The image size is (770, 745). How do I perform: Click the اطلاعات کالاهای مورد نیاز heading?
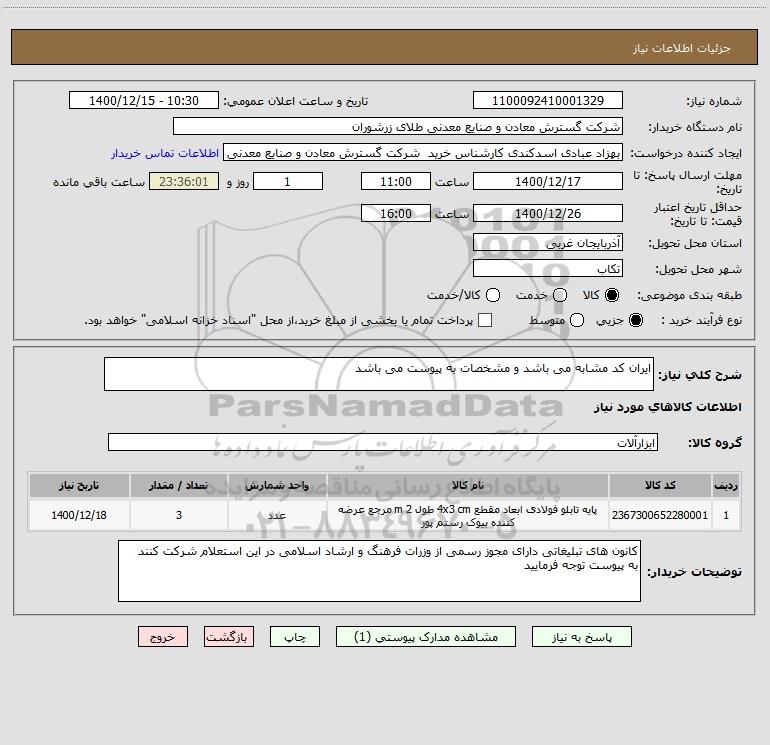(667, 407)
